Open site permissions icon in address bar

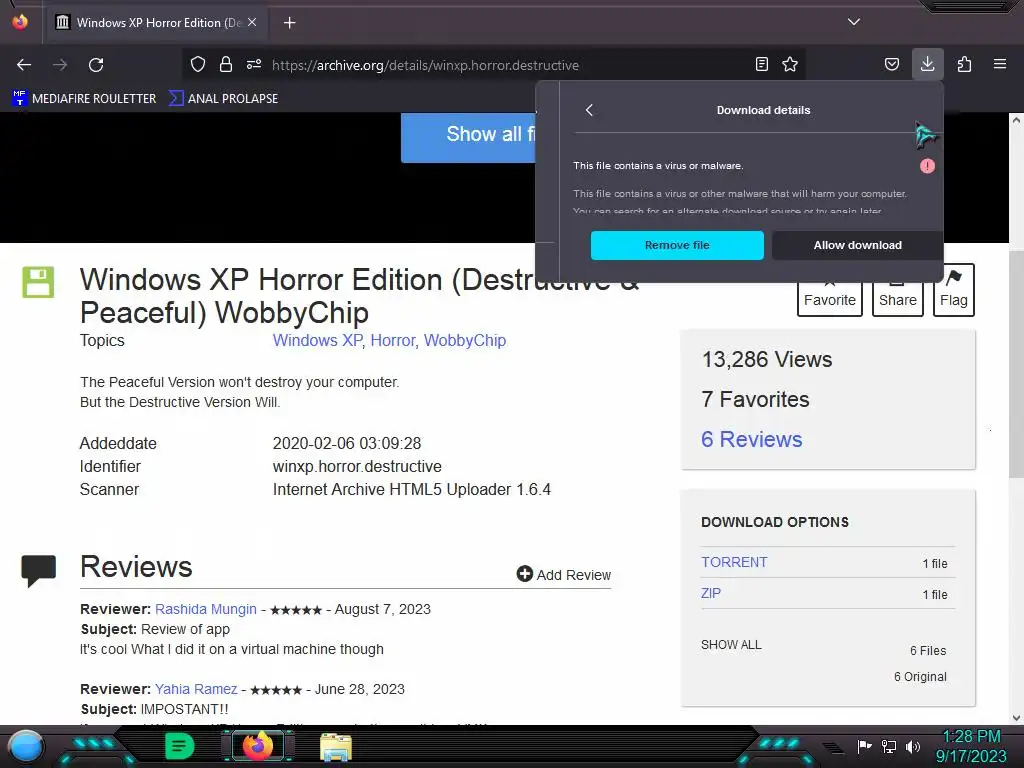254,64
